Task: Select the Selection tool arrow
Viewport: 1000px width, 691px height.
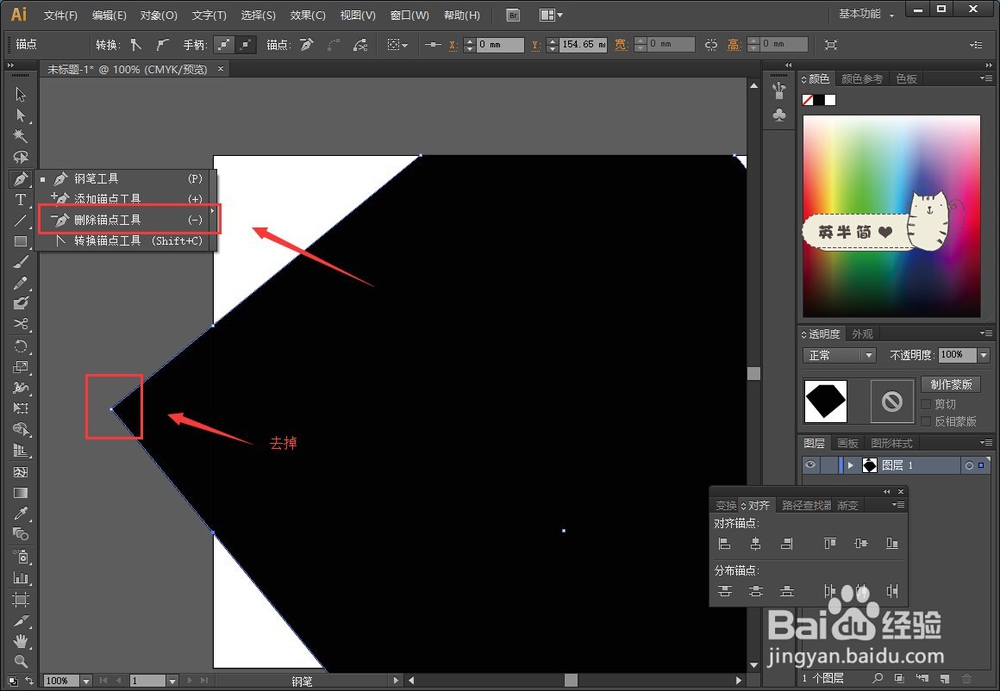Action: pyautogui.click(x=20, y=94)
